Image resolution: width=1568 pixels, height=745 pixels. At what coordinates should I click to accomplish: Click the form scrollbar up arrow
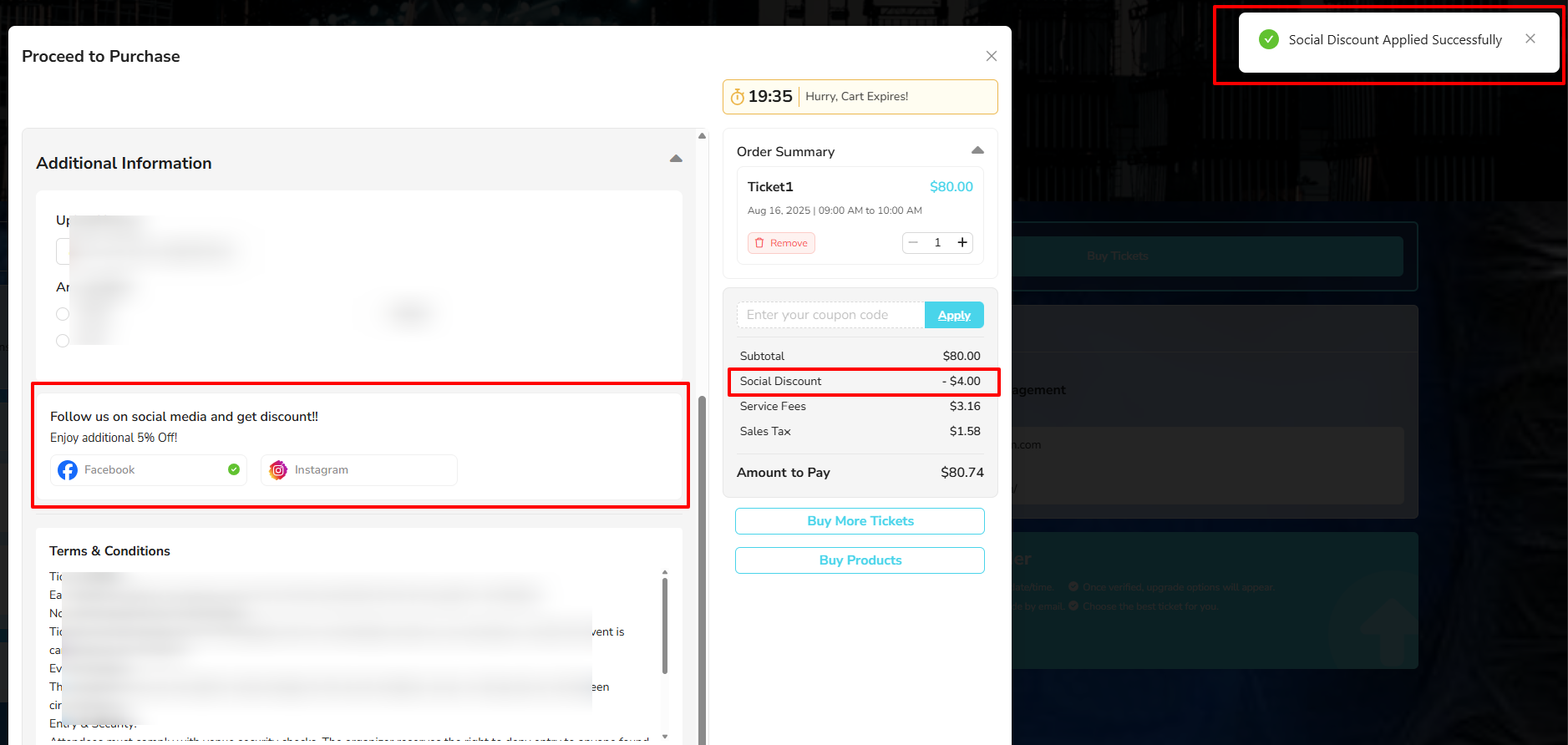click(x=703, y=135)
